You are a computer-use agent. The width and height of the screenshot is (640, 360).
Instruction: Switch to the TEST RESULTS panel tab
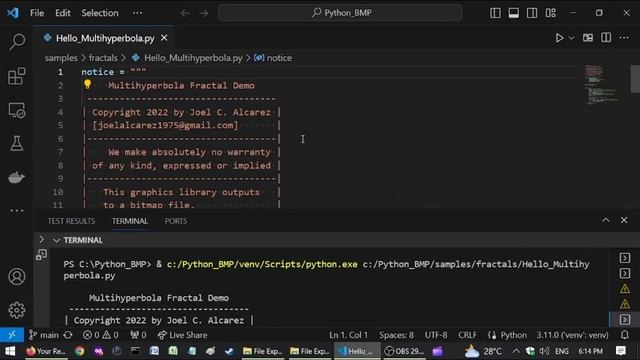(x=71, y=221)
